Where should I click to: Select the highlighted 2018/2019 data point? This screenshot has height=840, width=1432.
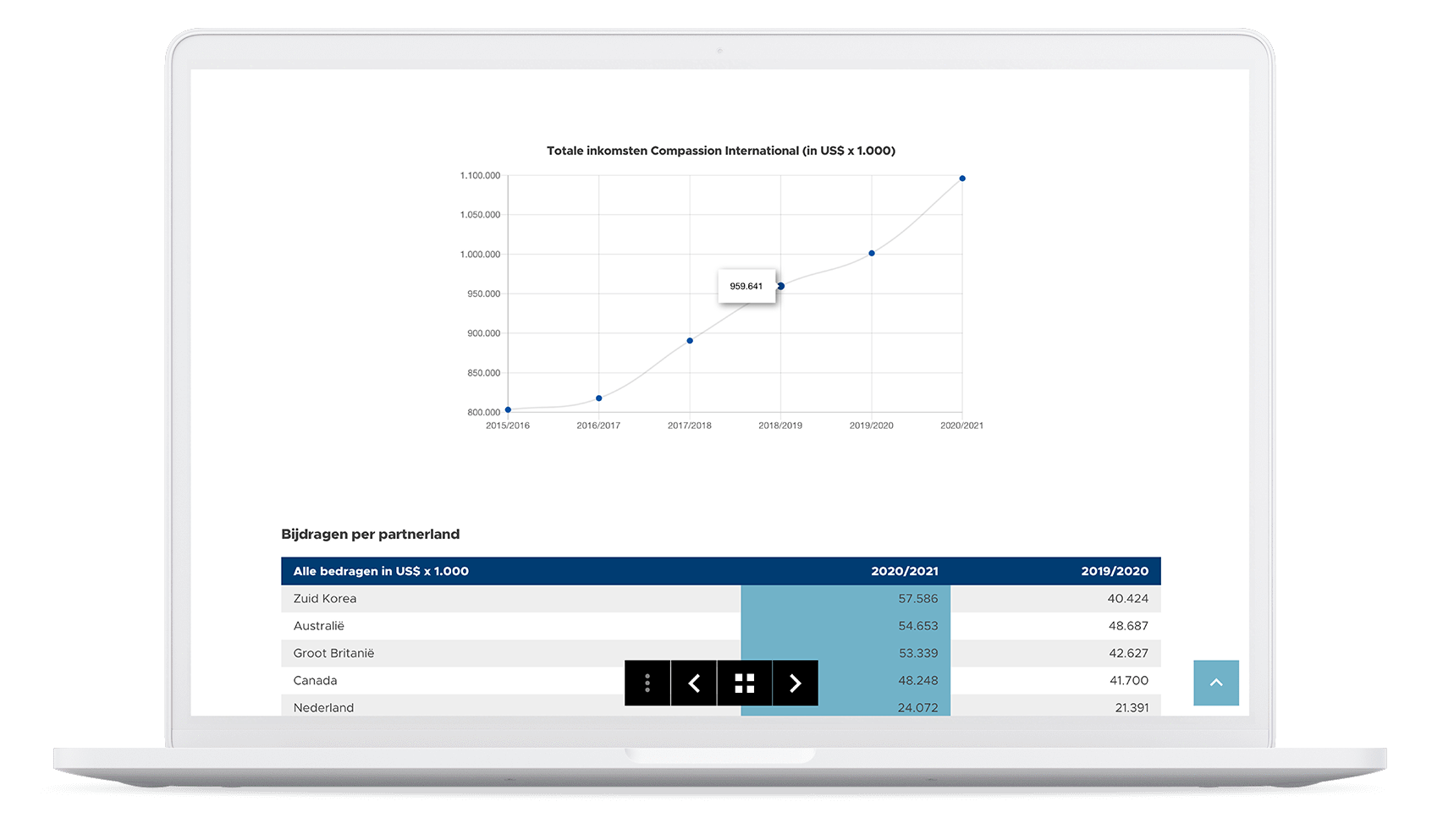781,286
